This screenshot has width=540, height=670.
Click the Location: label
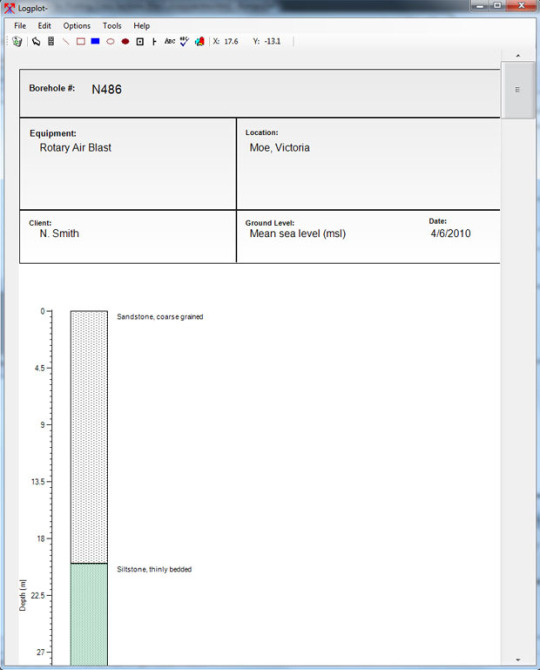coord(261,132)
